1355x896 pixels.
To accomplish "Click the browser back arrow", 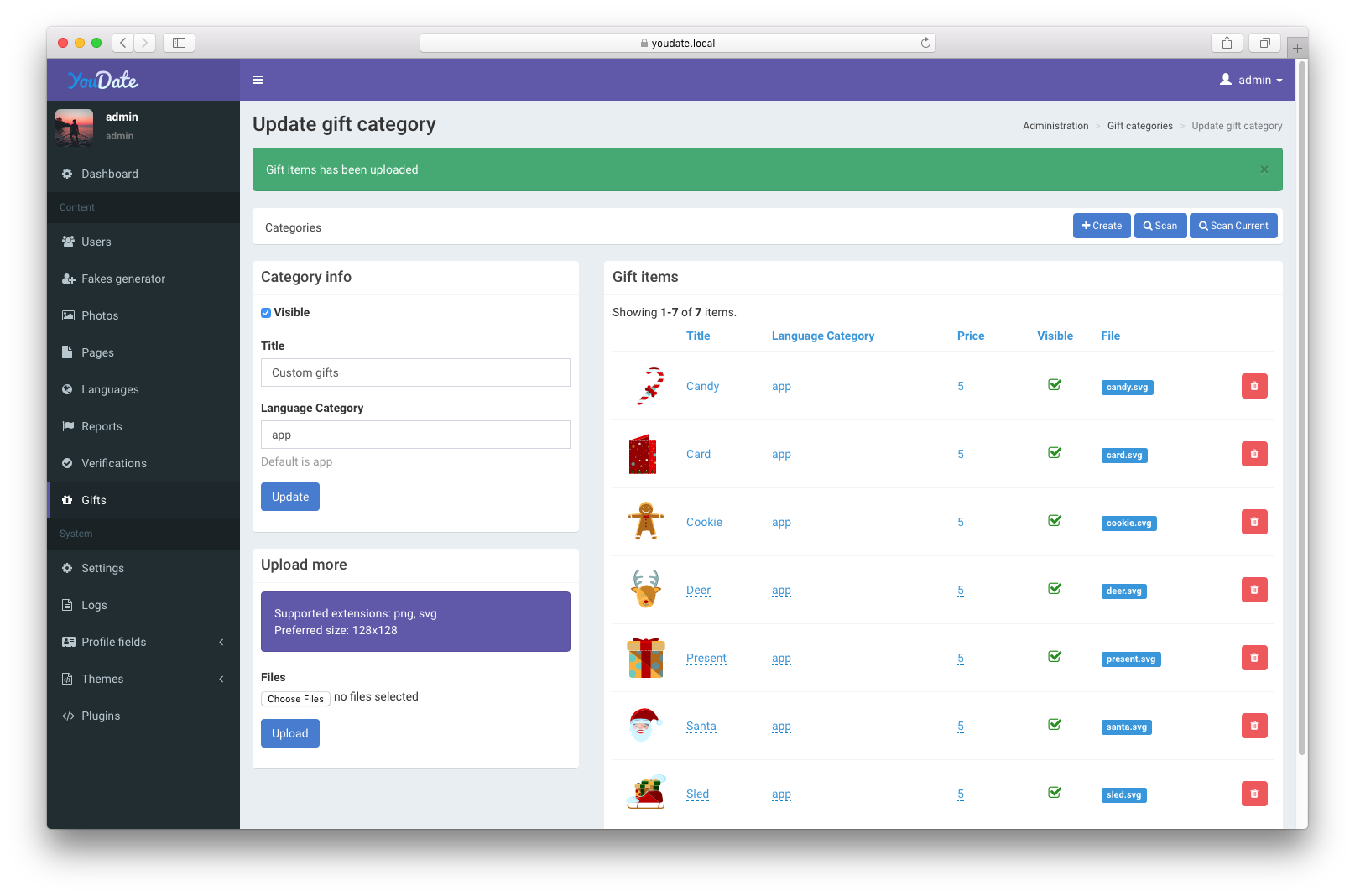I will [123, 43].
